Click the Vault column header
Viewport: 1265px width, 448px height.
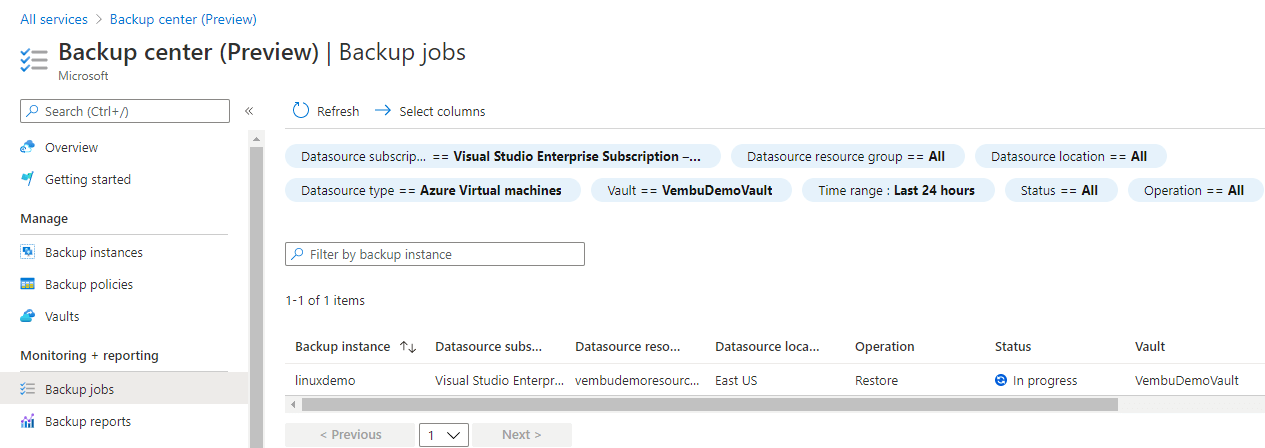1150,347
